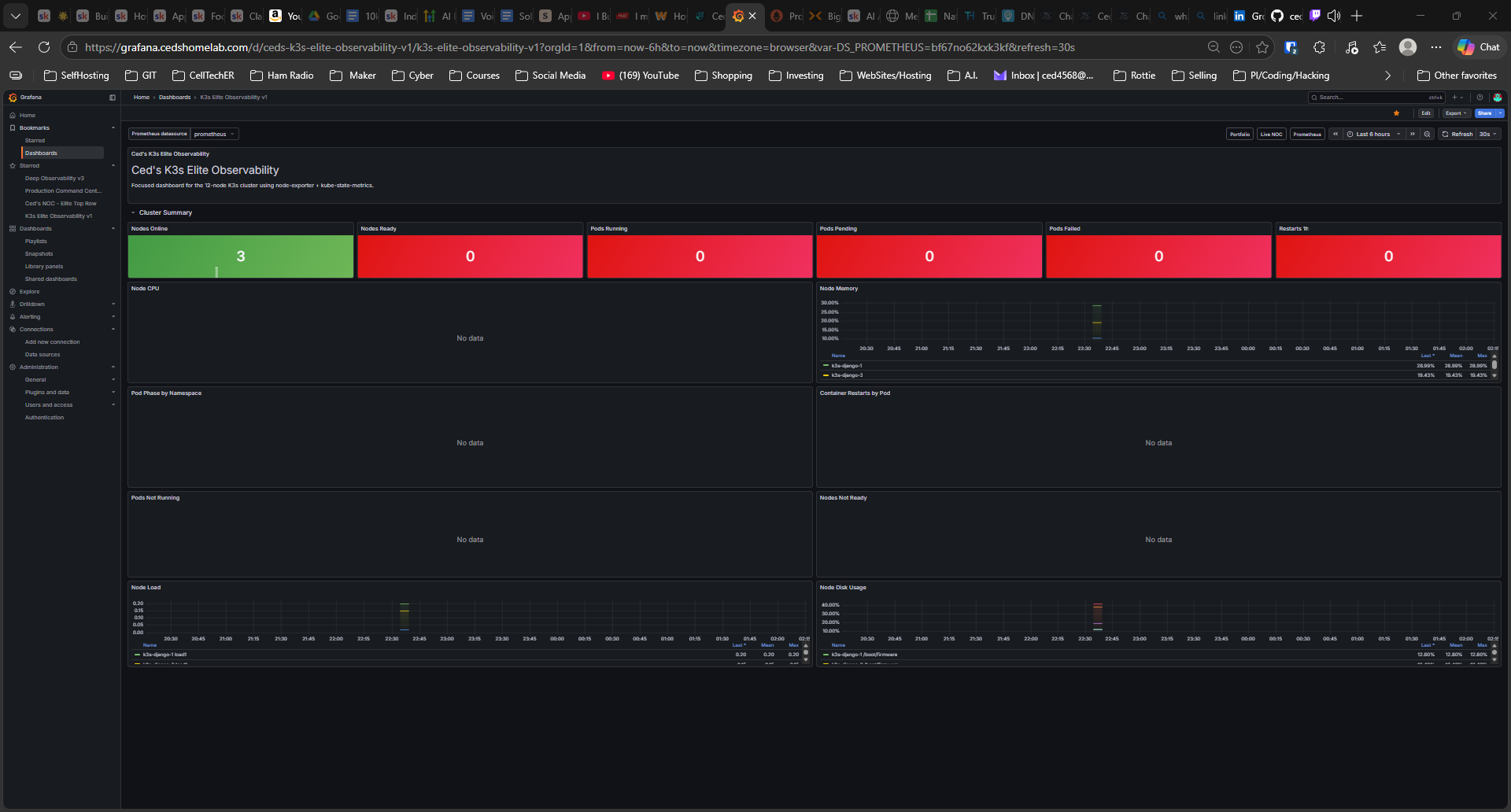Undock the sidebar menu using the dock icon
The image size is (1511, 812).
113,98
